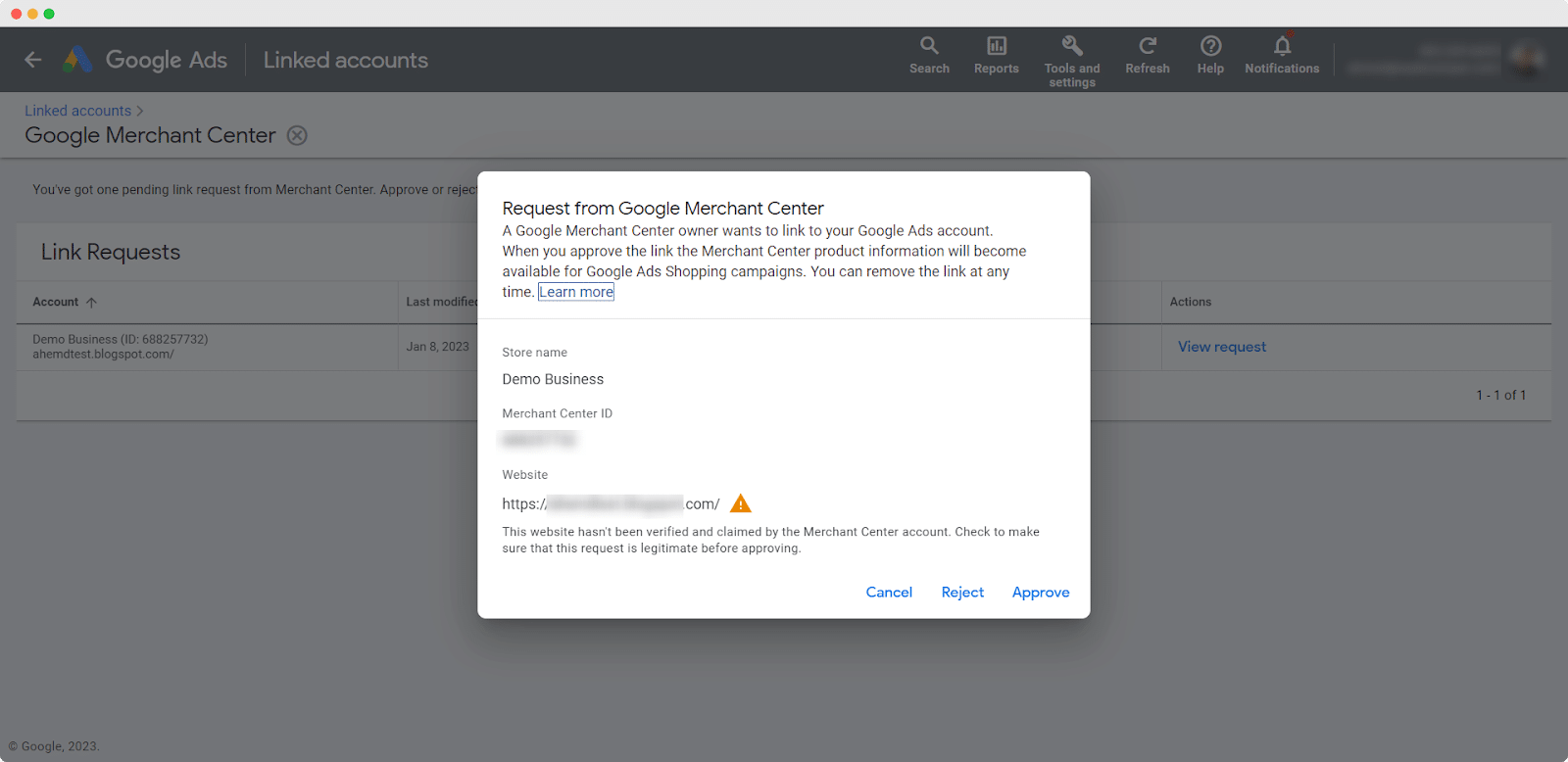Screen dimensions: 1568x762
Task: Click the website URL in dialog
Action: point(611,503)
